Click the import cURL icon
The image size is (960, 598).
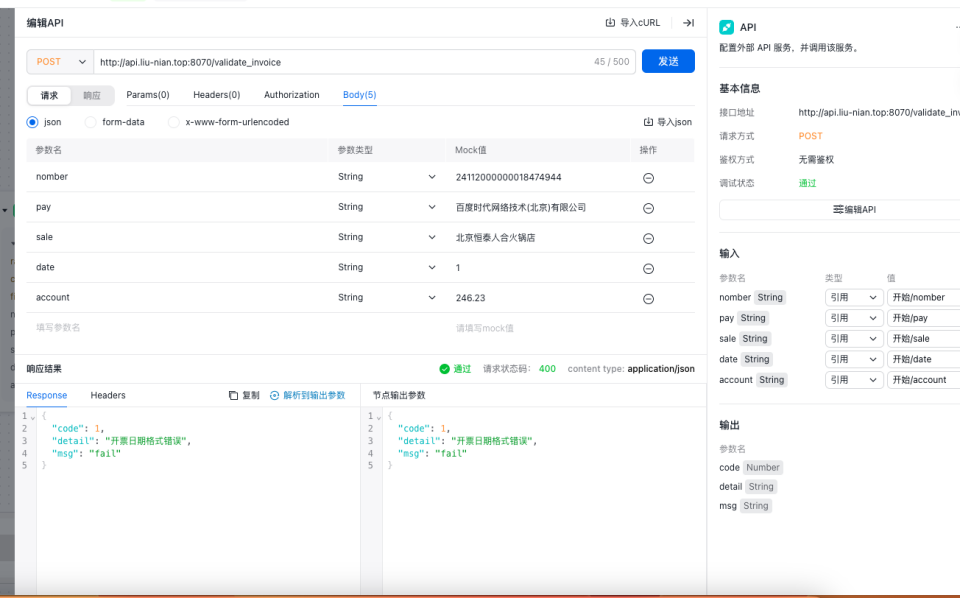point(610,23)
